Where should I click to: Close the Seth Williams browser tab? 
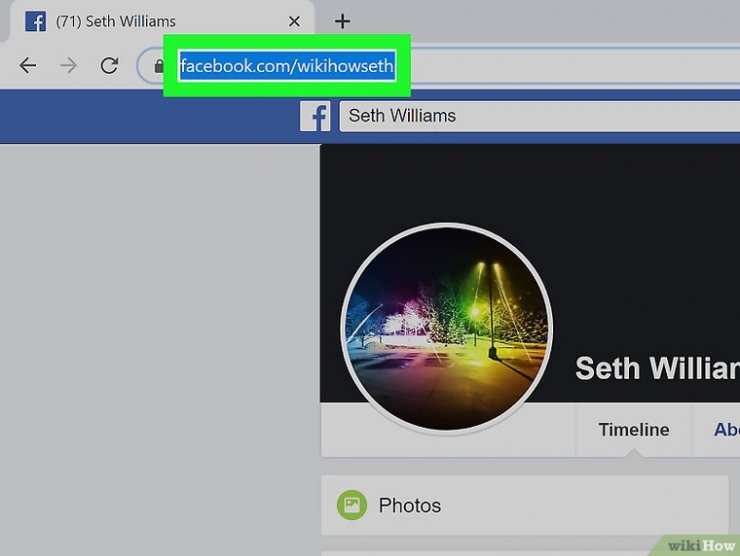point(294,21)
